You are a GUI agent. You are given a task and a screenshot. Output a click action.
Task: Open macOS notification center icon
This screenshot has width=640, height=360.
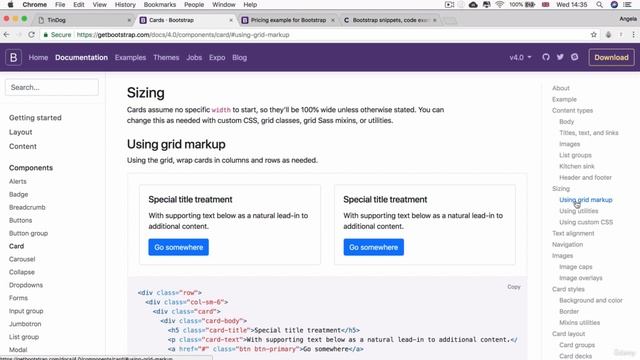click(x=627, y=4)
